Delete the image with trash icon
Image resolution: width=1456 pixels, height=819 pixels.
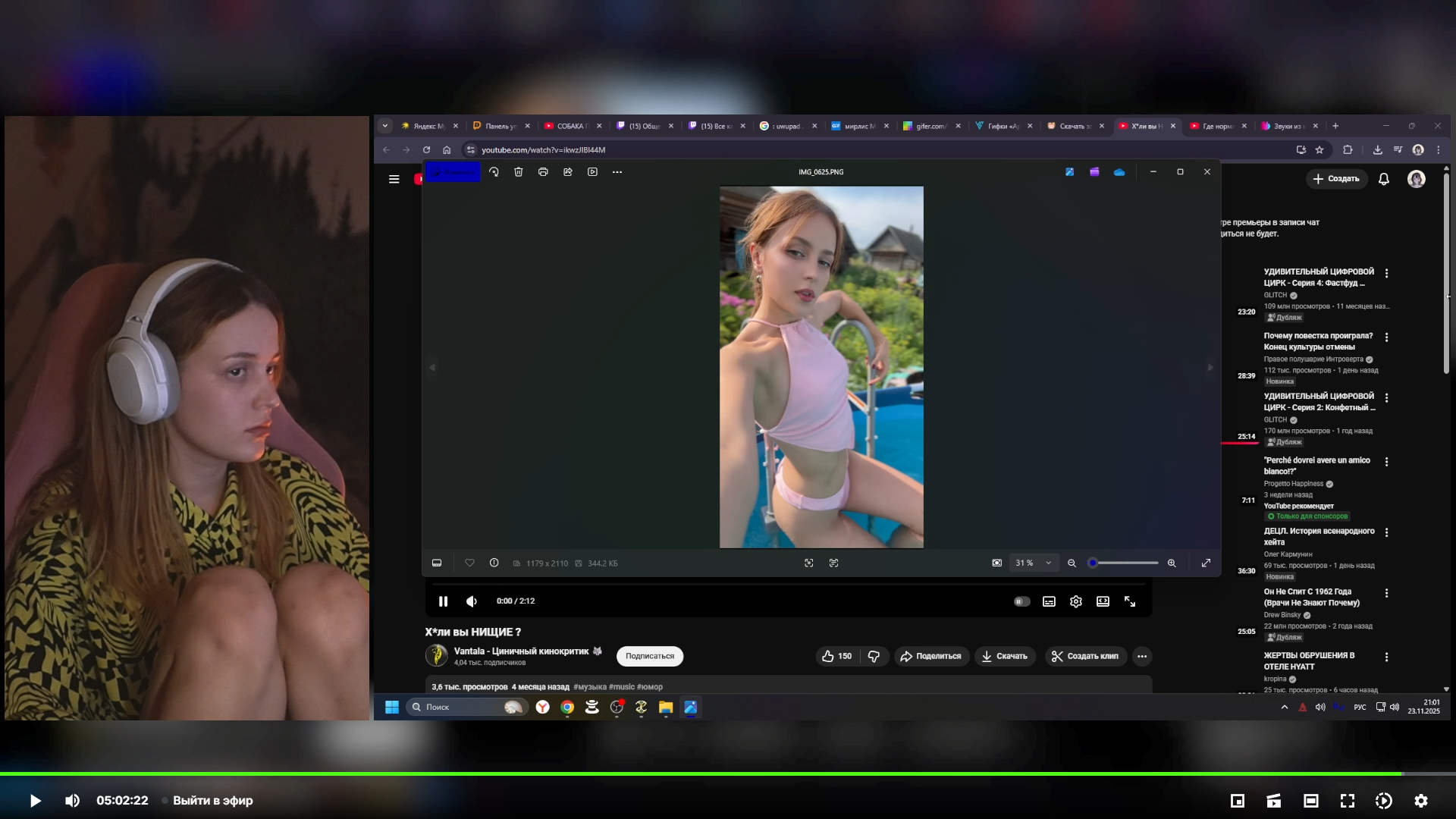click(519, 172)
